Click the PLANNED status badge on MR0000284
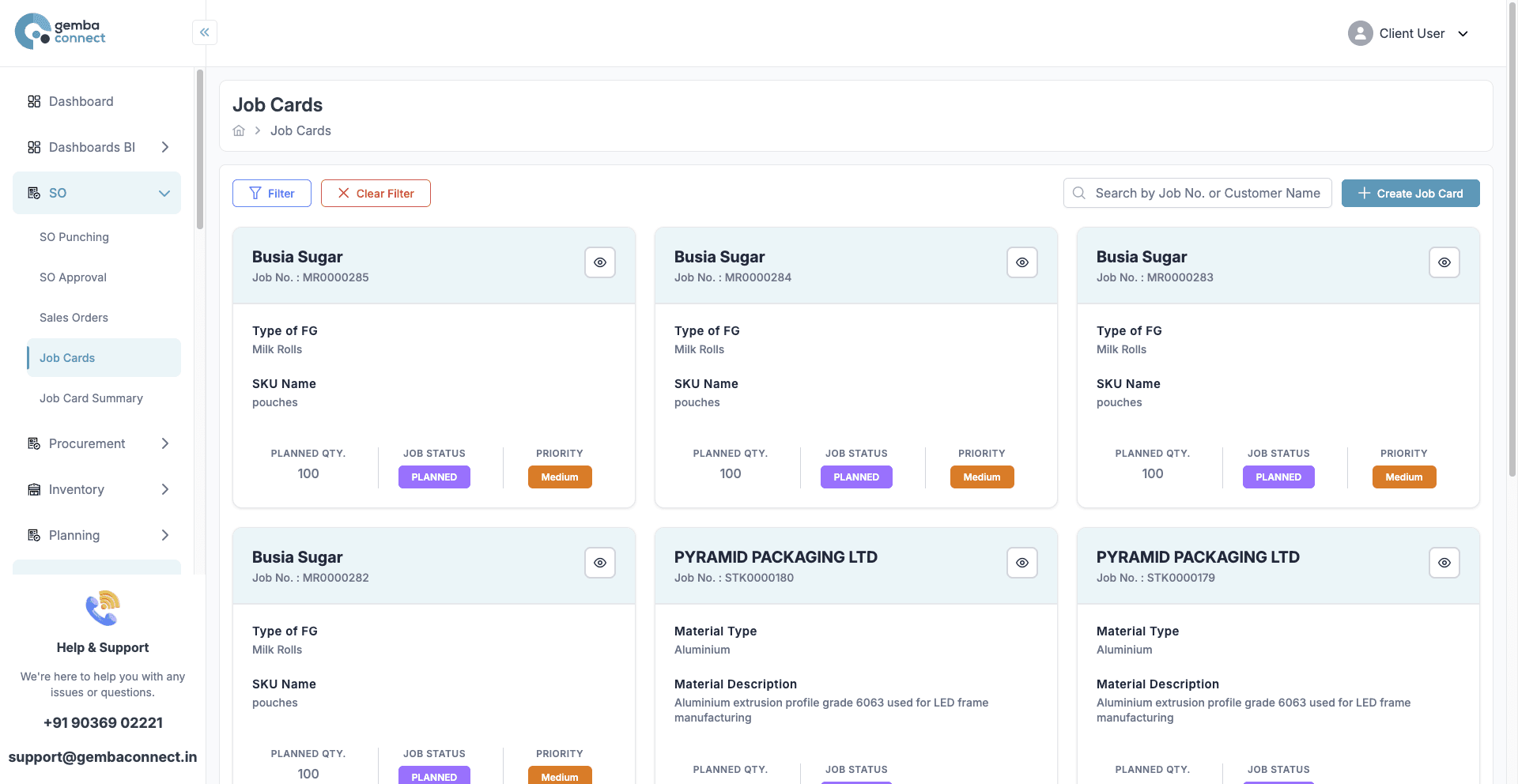1518x784 pixels. click(856, 477)
